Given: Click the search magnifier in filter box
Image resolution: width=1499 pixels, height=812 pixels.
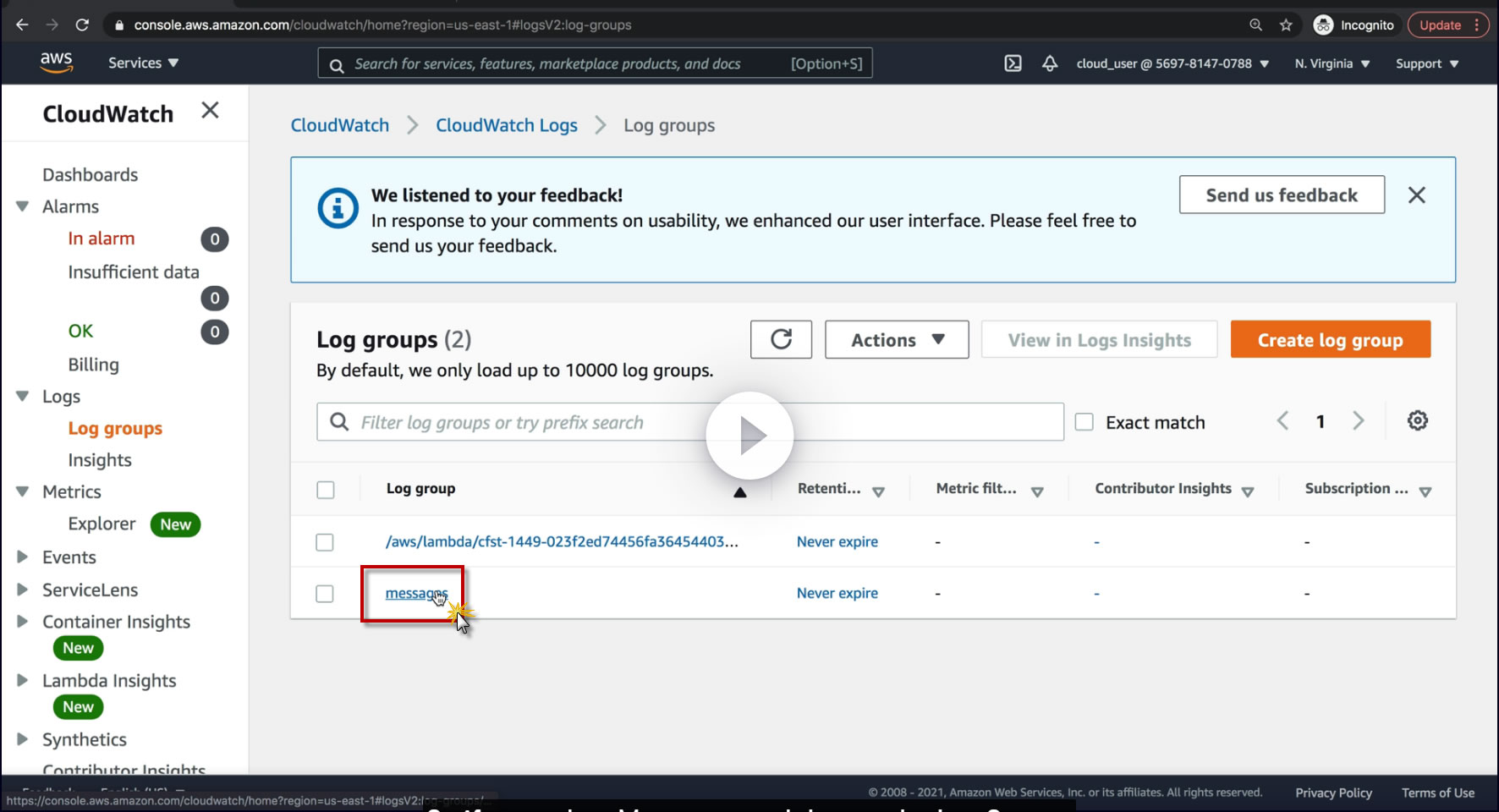Looking at the screenshot, I should point(339,422).
